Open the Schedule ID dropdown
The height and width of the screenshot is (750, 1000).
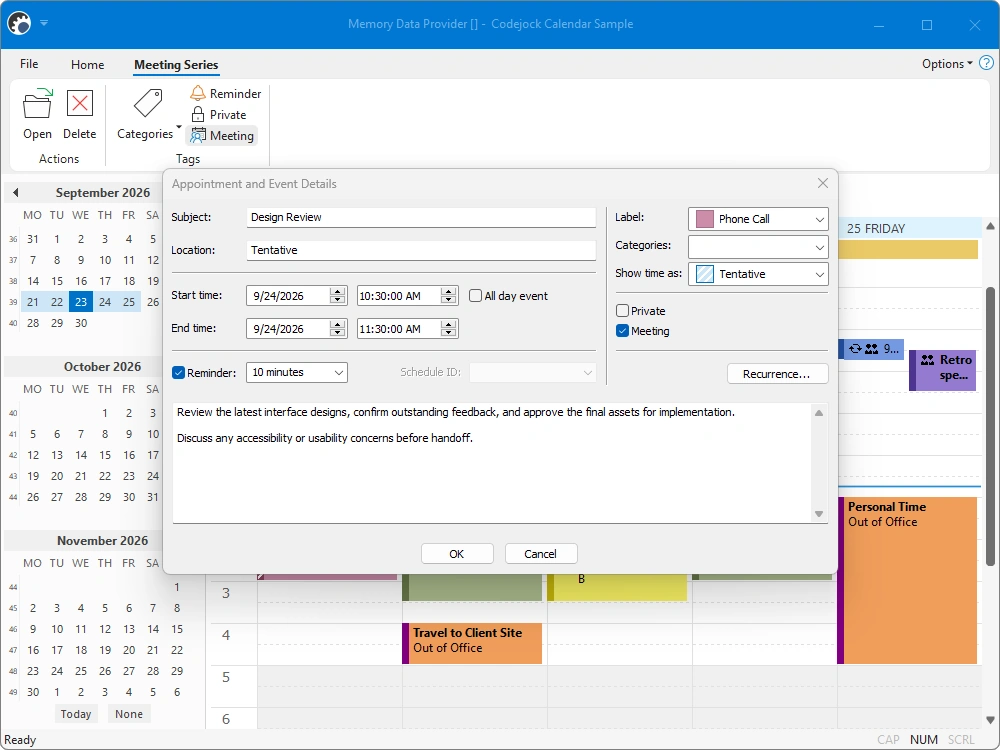[x=533, y=372]
